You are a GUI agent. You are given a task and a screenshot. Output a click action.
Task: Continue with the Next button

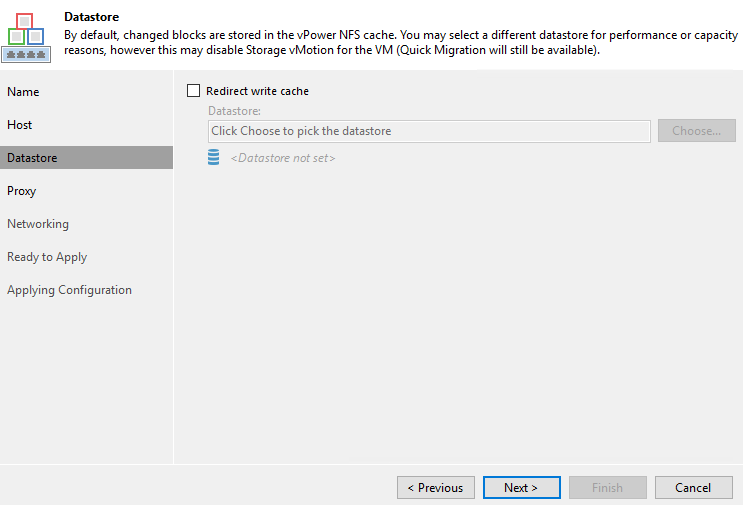click(x=522, y=487)
